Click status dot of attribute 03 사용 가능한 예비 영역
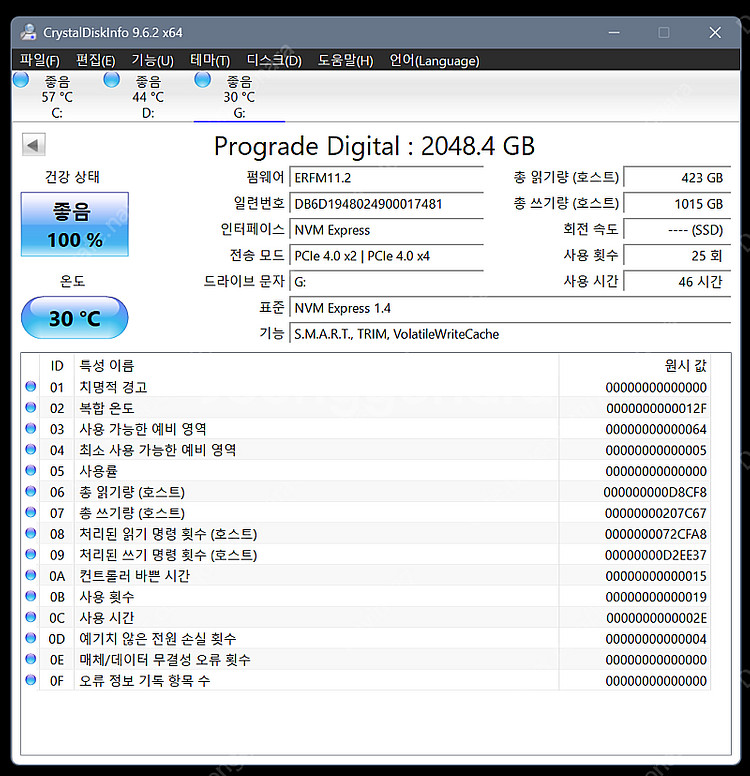The width and height of the screenshot is (750, 776). (31, 428)
